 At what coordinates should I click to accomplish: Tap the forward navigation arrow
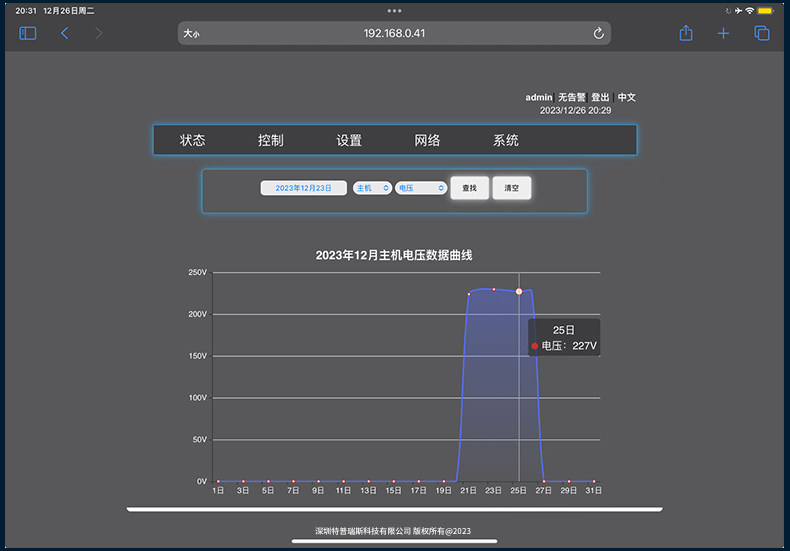click(98, 33)
